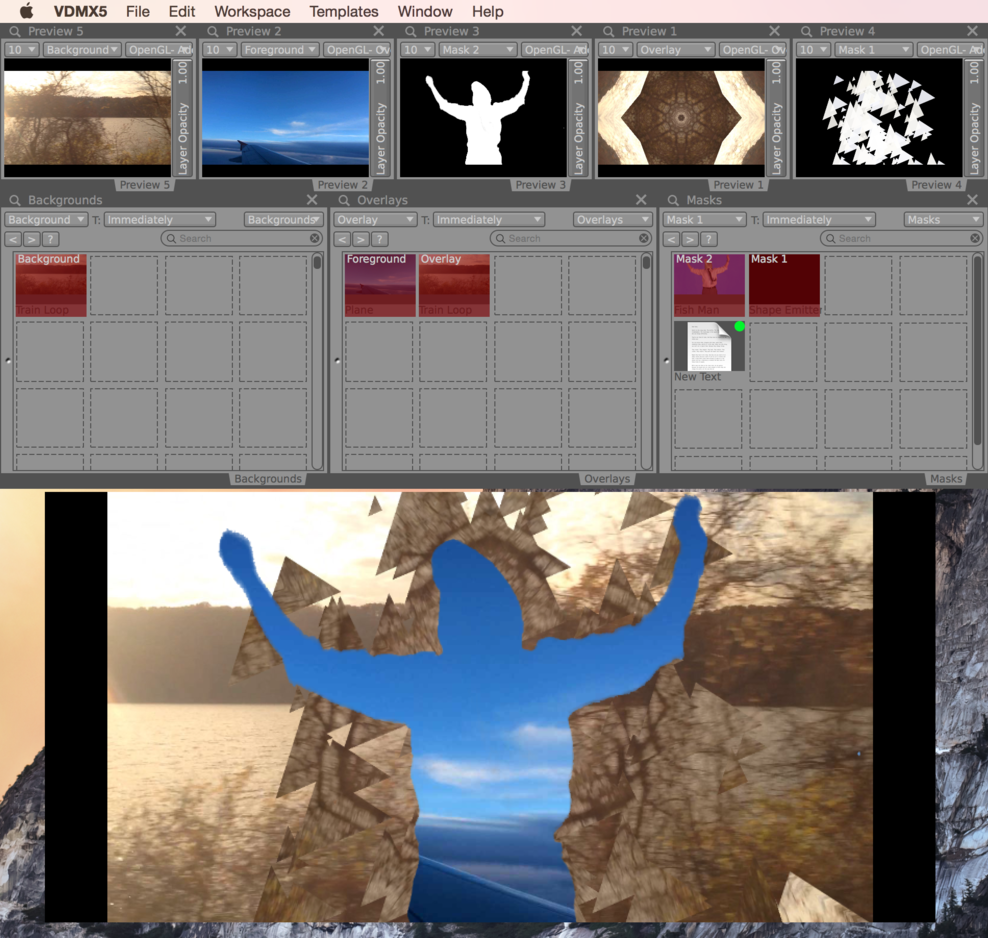988x938 pixels.
Task: Trigger the Train Loop clip in Backgrounds
Action: [x=50, y=285]
